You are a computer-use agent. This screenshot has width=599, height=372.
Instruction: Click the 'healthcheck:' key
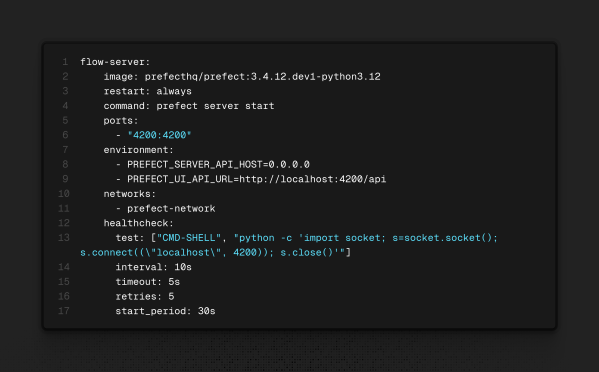click(x=138, y=223)
